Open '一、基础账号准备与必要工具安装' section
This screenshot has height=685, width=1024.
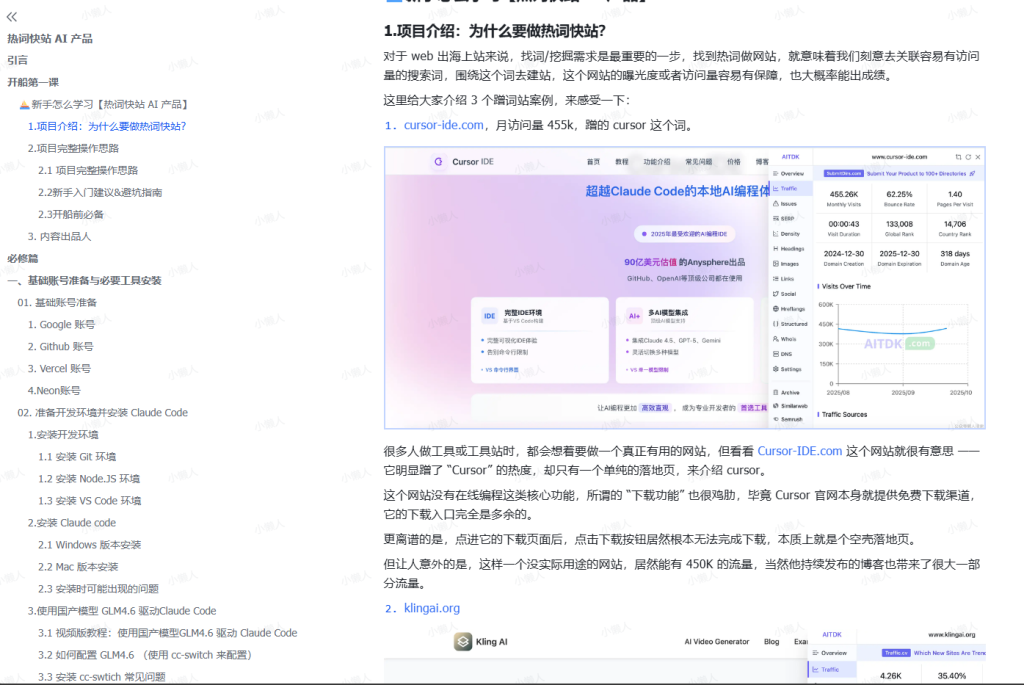tap(84, 281)
